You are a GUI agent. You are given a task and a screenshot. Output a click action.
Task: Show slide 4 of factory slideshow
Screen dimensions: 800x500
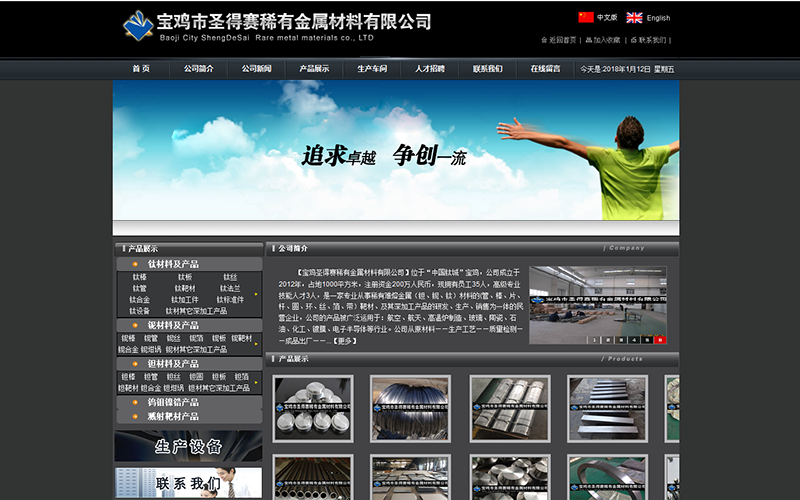[x=634, y=340]
